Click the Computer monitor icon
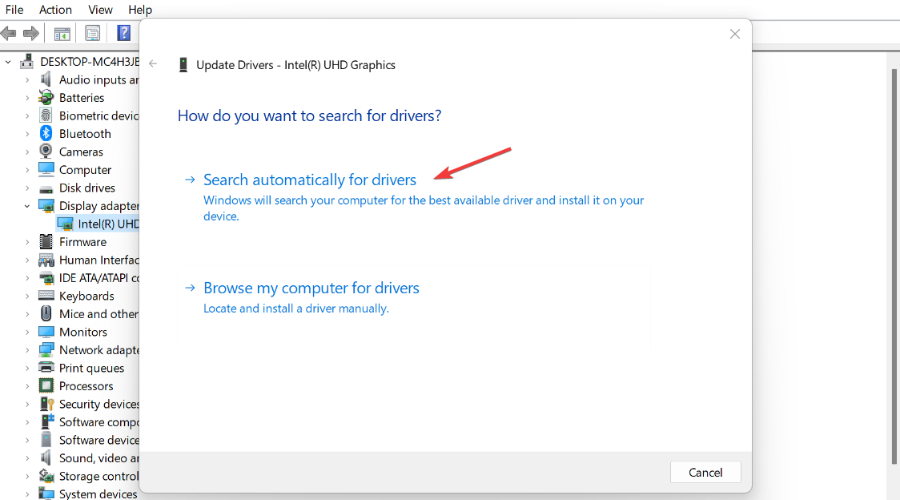Image resolution: width=900 pixels, height=500 pixels. pyautogui.click(x=46, y=169)
